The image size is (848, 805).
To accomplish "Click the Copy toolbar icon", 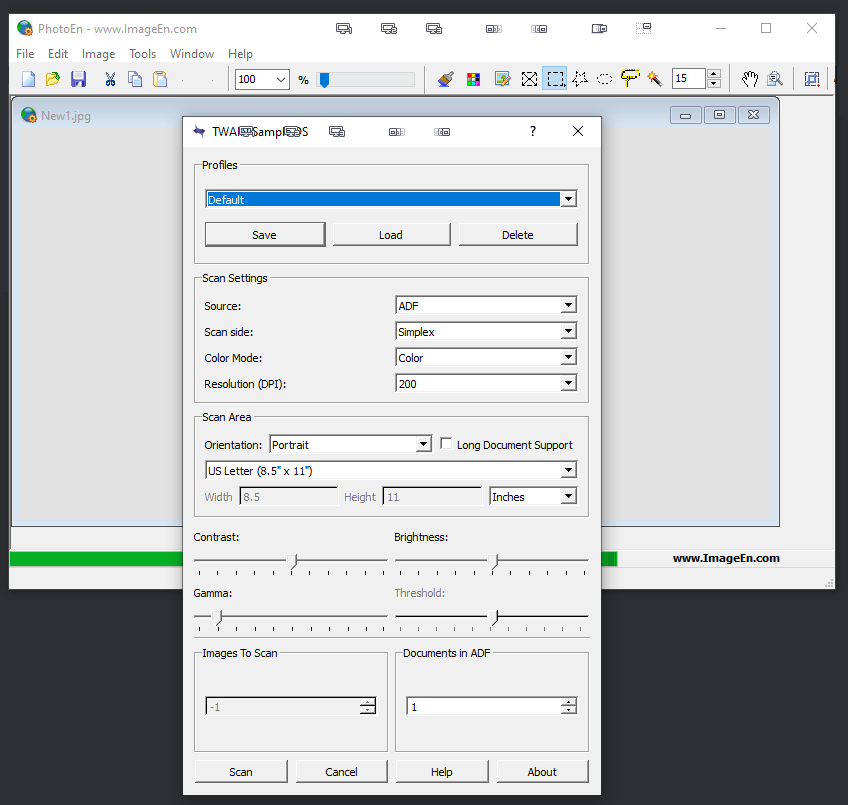I will [x=135, y=79].
